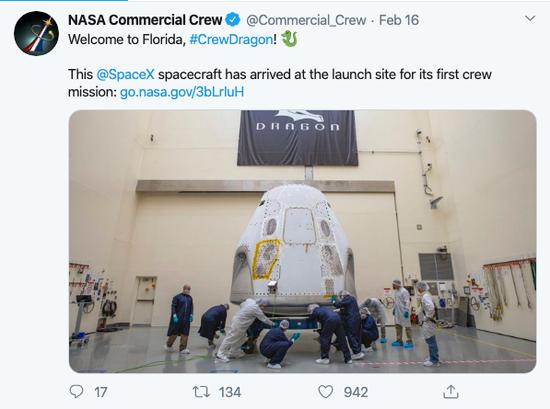This screenshot has height=409, width=550.
Task: Click the retweet arrows icon
Action: (201, 392)
